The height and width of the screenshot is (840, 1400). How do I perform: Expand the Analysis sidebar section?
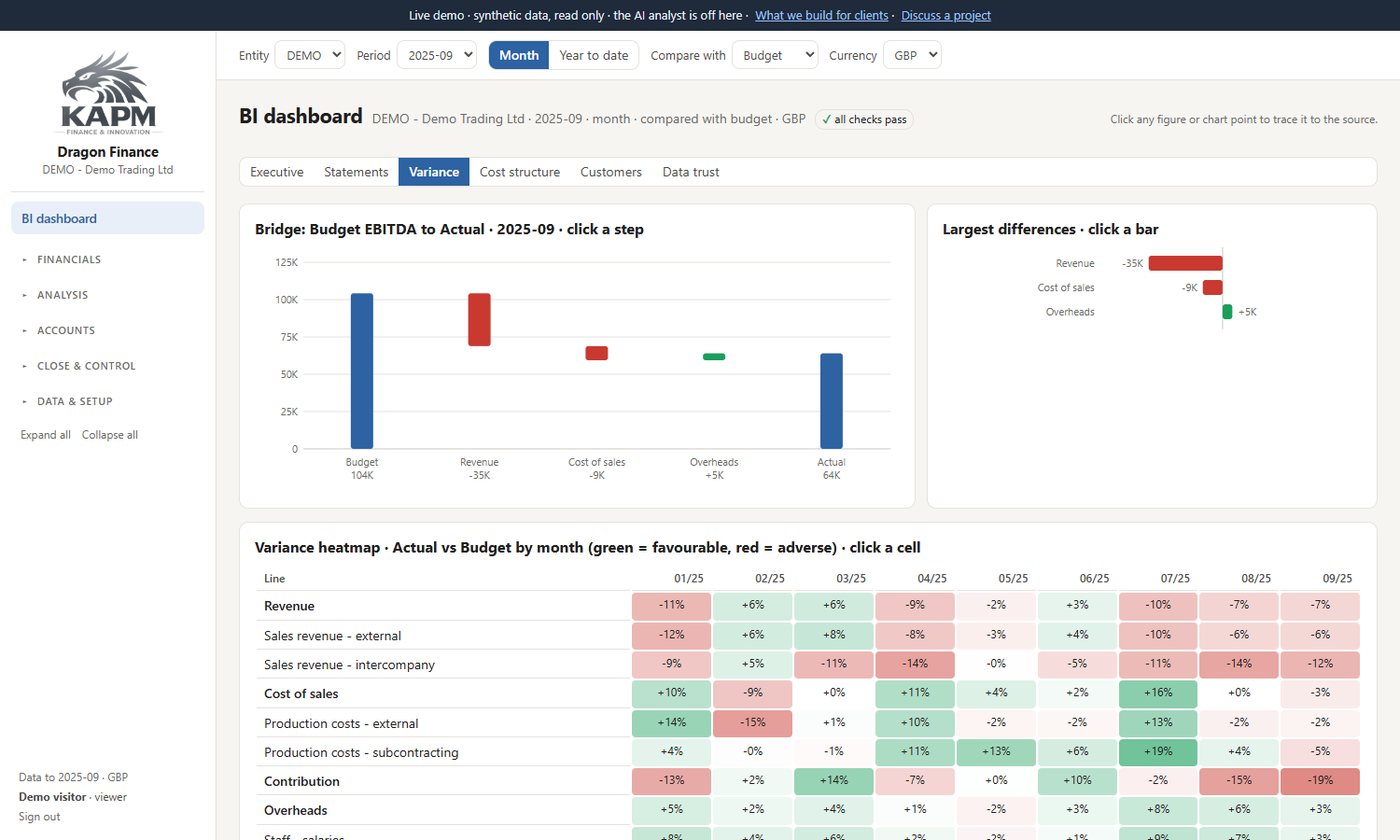[108, 295]
